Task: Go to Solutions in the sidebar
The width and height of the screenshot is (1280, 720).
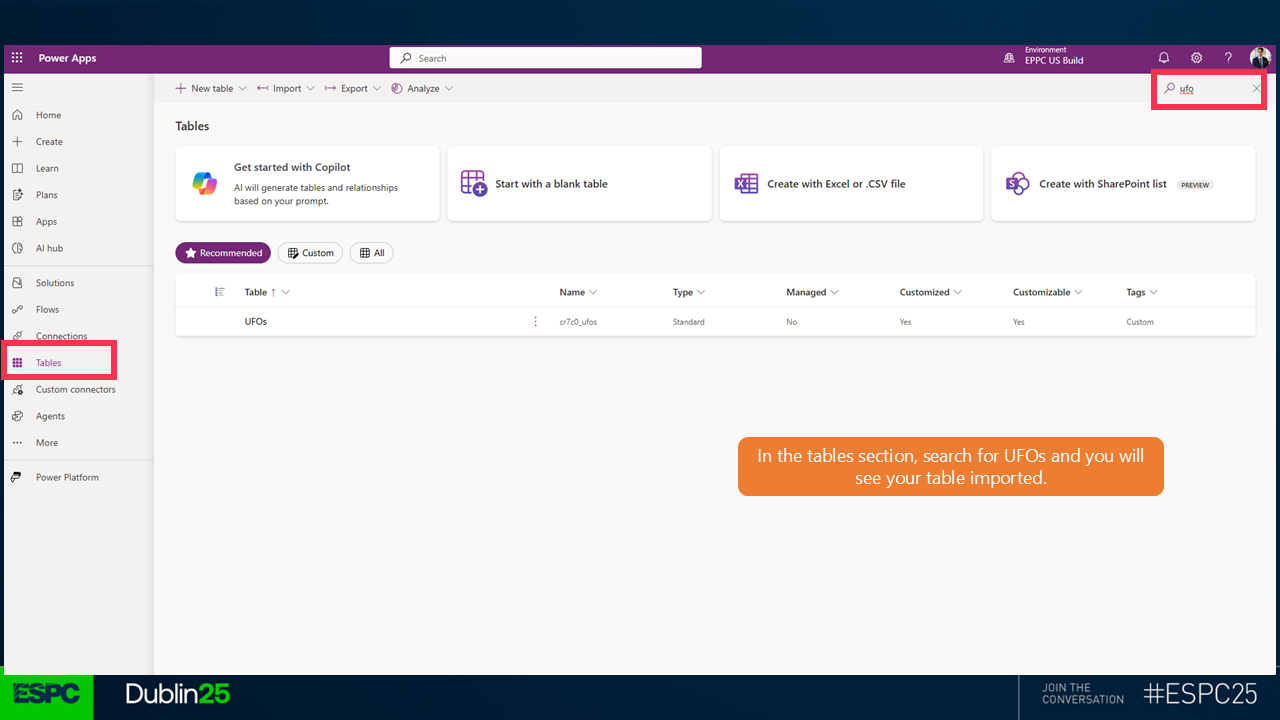Action: tap(55, 283)
